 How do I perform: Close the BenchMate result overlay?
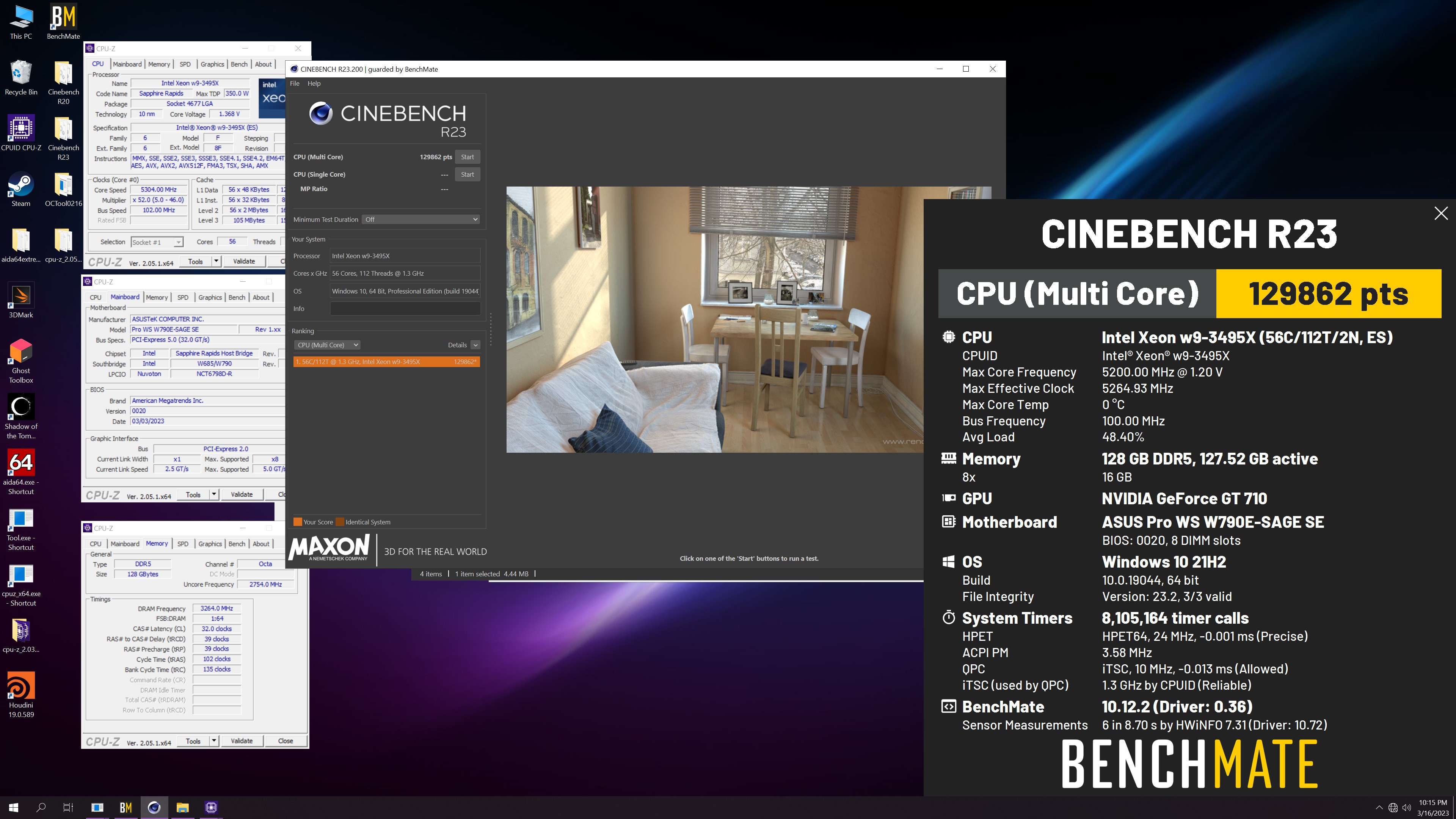click(1441, 213)
